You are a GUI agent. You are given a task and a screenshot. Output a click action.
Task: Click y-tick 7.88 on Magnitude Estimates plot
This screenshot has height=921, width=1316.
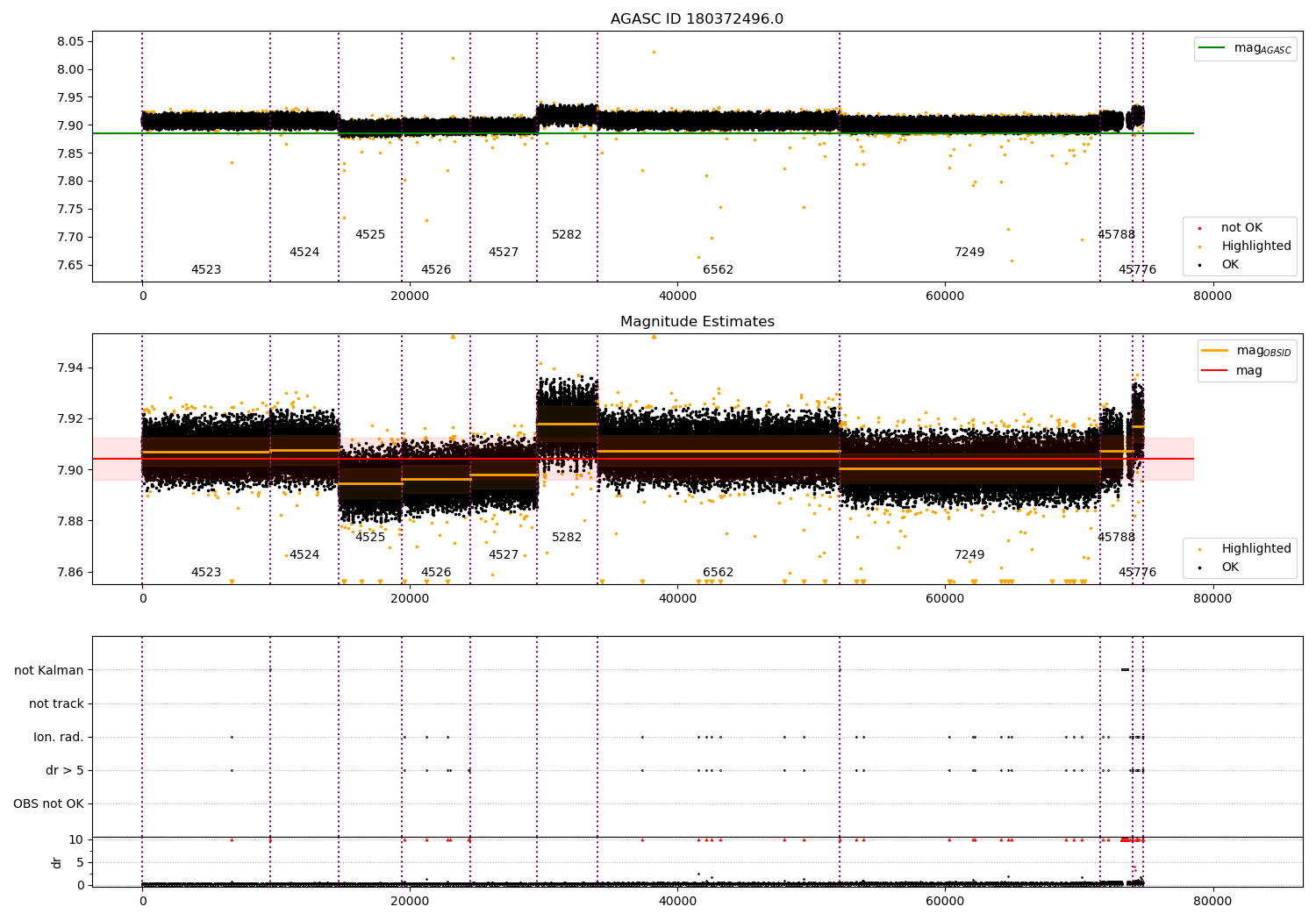pyautogui.click(x=70, y=522)
